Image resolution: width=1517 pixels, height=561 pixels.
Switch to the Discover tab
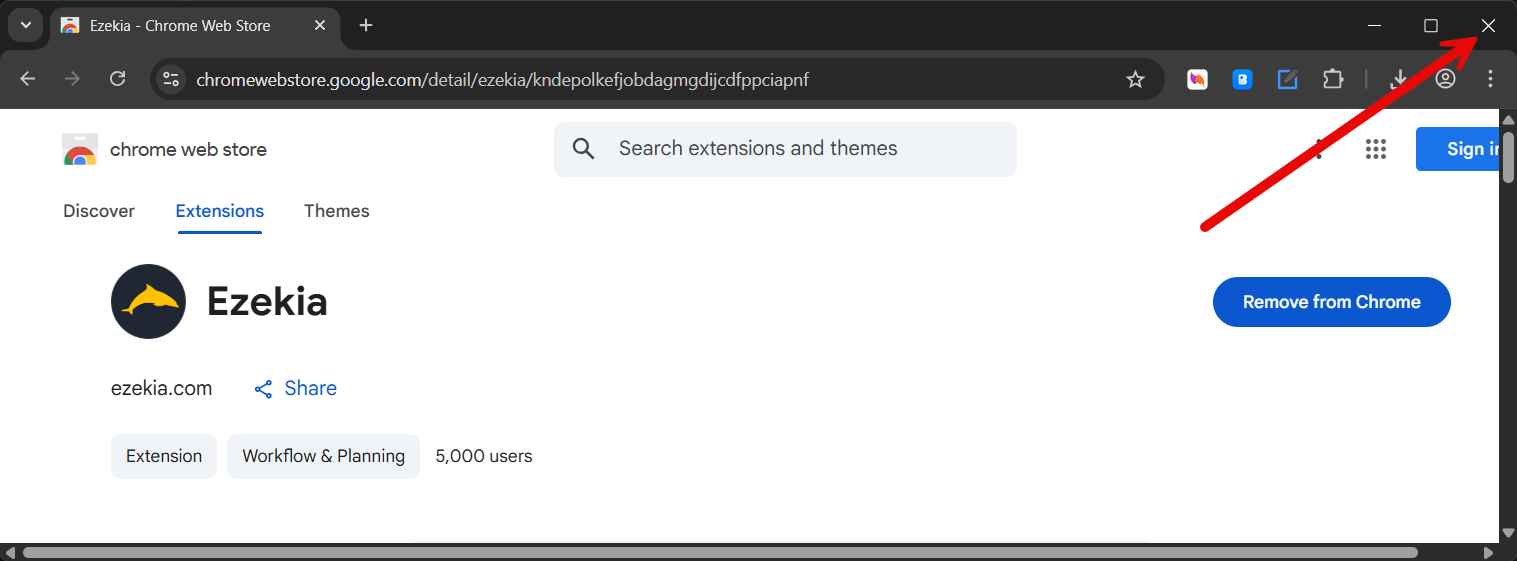click(x=99, y=211)
